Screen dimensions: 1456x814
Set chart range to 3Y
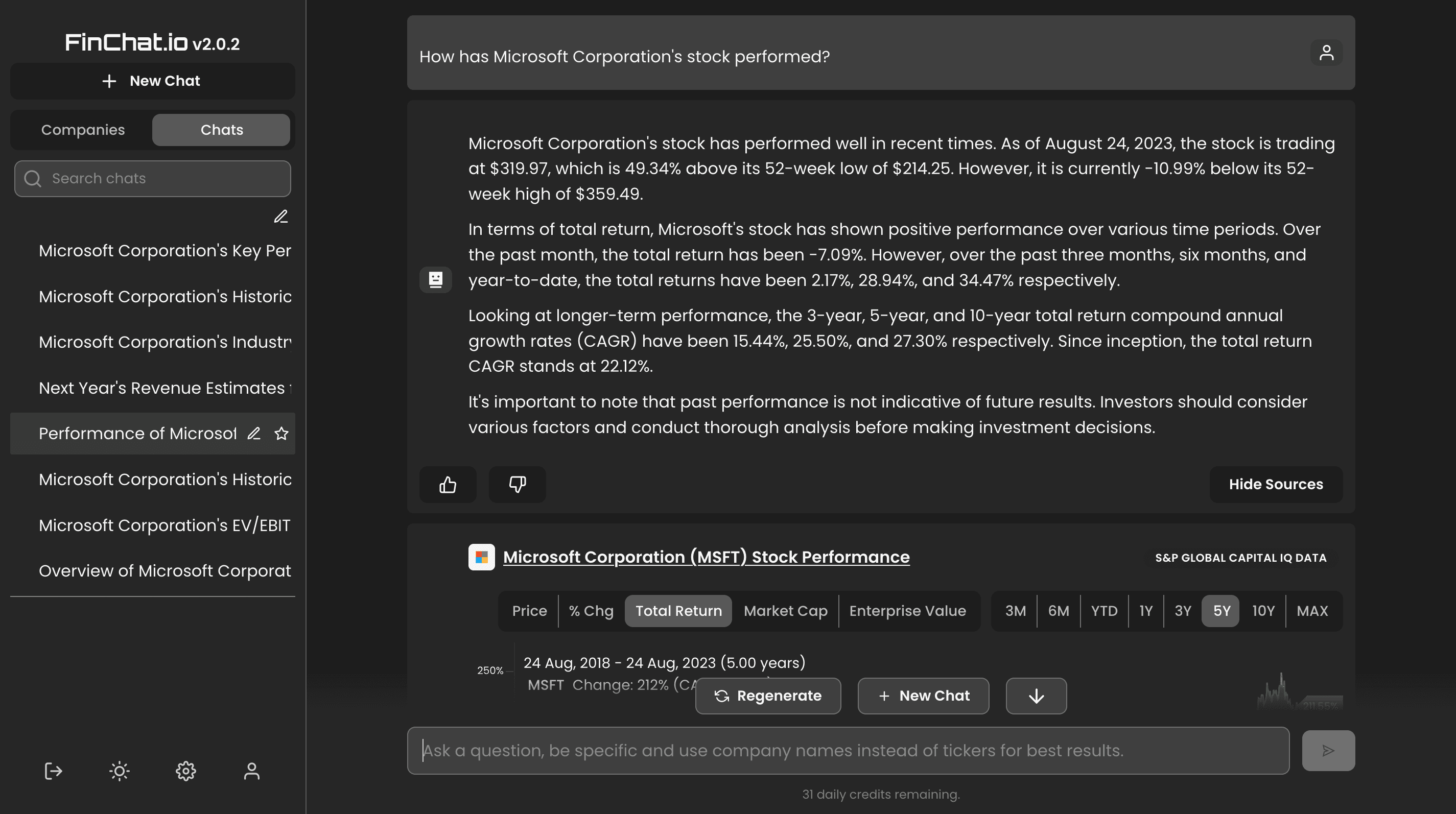click(1183, 611)
